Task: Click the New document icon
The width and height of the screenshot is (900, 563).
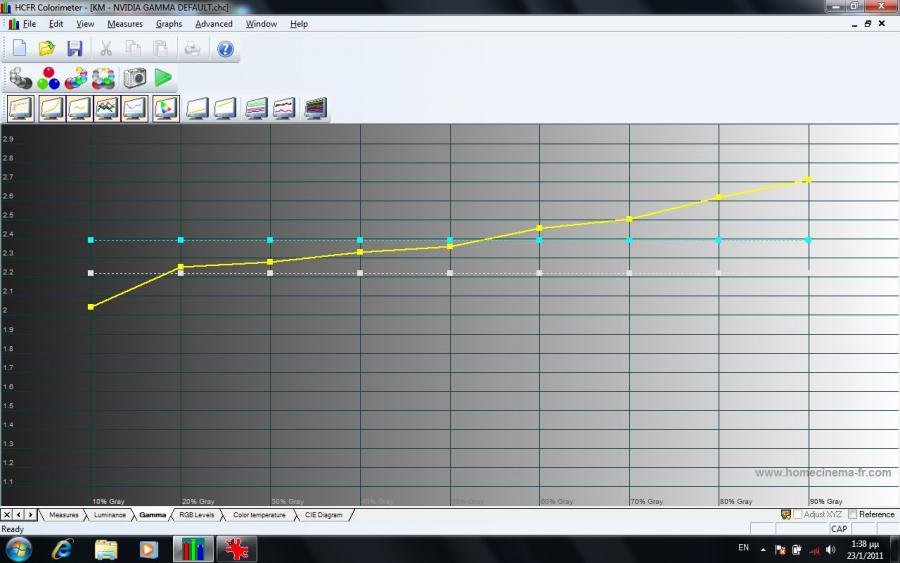Action: [x=20, y=48]
